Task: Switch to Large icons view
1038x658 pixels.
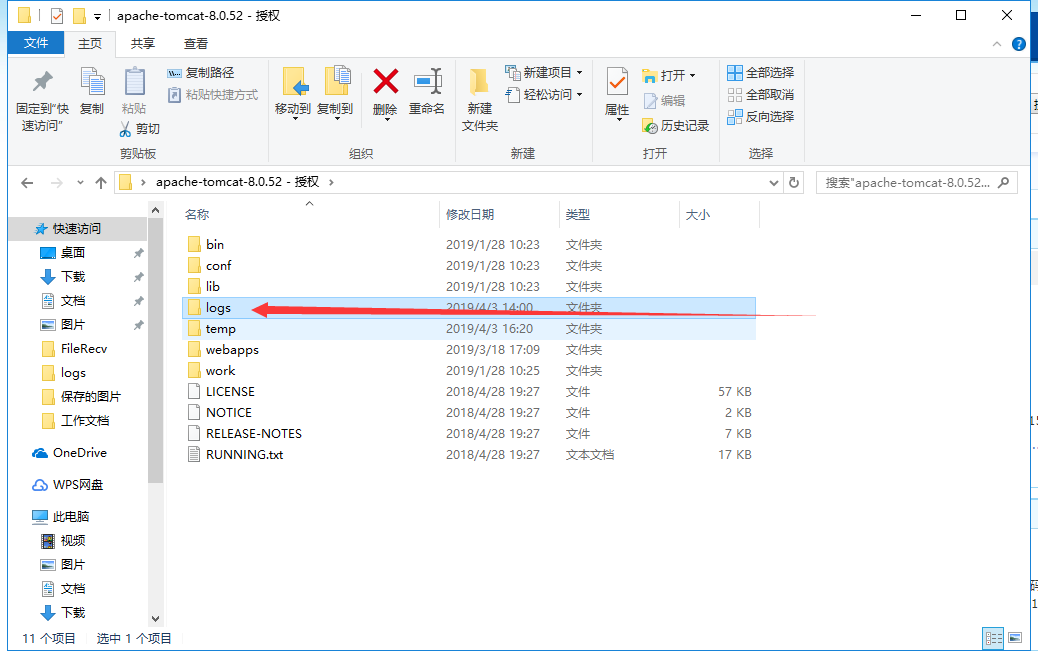Action: click(1015, 638)
